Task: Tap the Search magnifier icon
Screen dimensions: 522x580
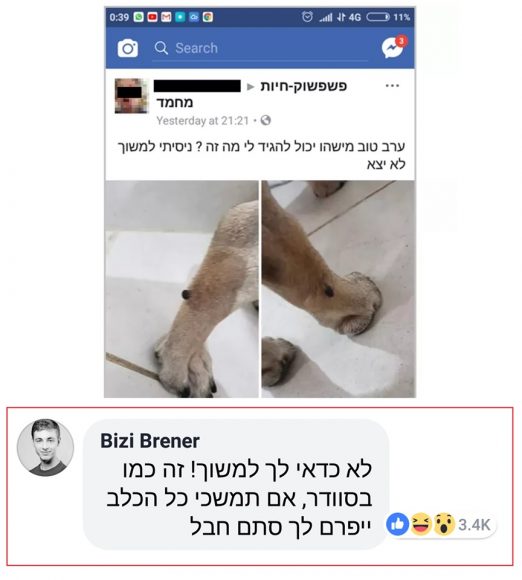Action: pyautogui.click(x=161, y=48)
